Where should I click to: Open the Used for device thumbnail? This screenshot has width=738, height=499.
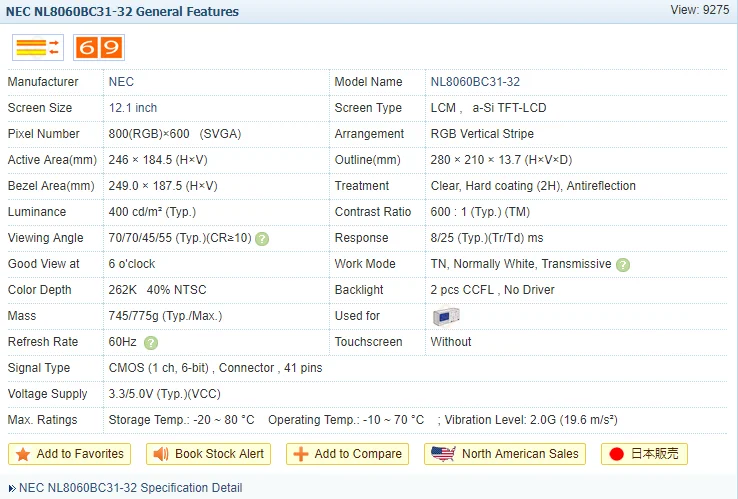tap(446, 316)
